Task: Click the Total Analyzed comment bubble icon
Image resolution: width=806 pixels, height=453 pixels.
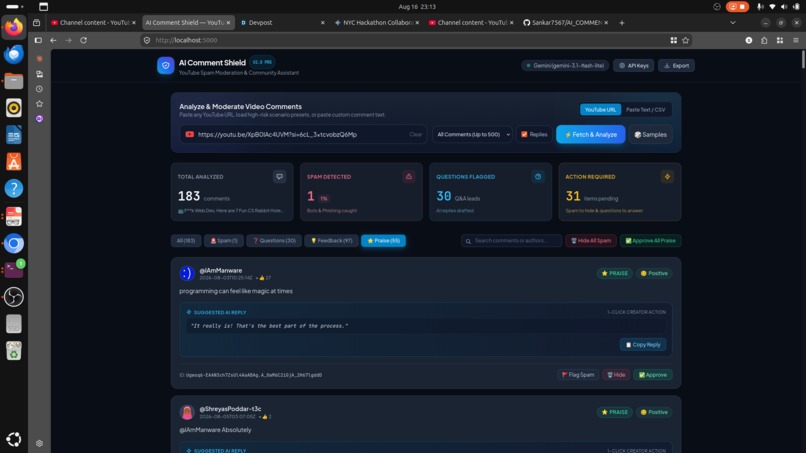Action: tap(280, 176)
